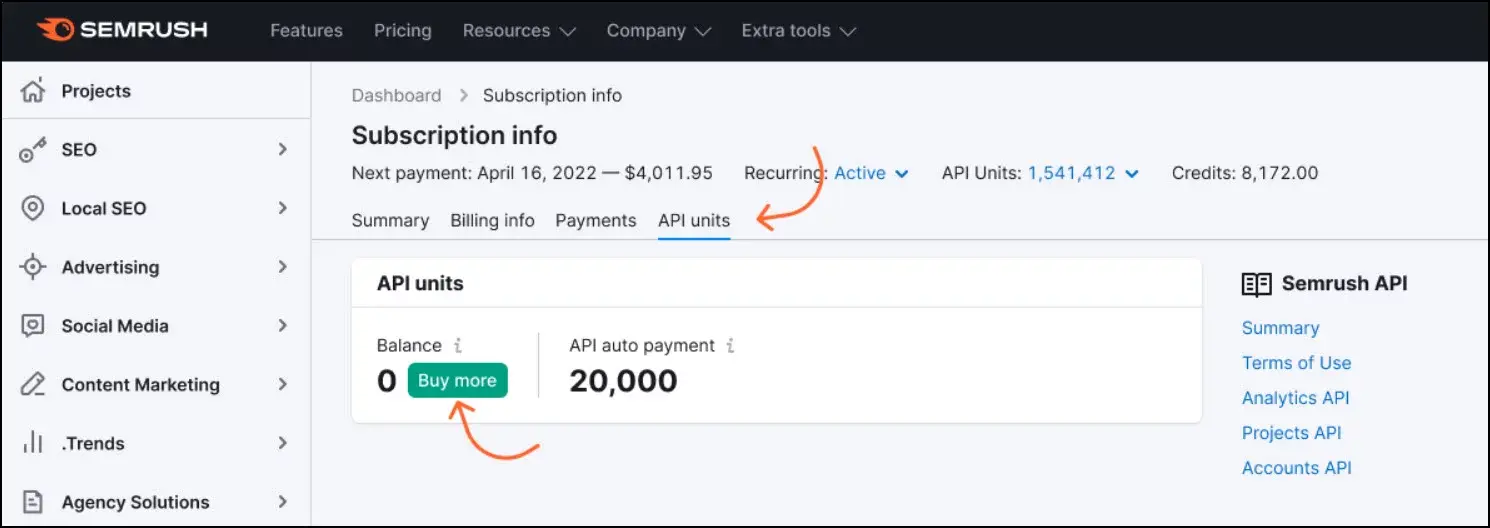Click the 20,000 auto payment value

tap(623, 381)
